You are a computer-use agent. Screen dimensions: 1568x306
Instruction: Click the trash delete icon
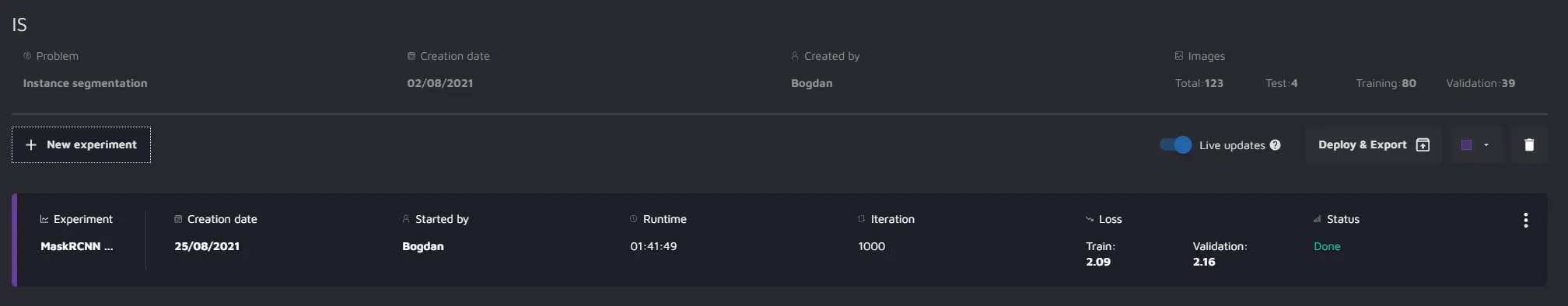[x=1528, y=145]
